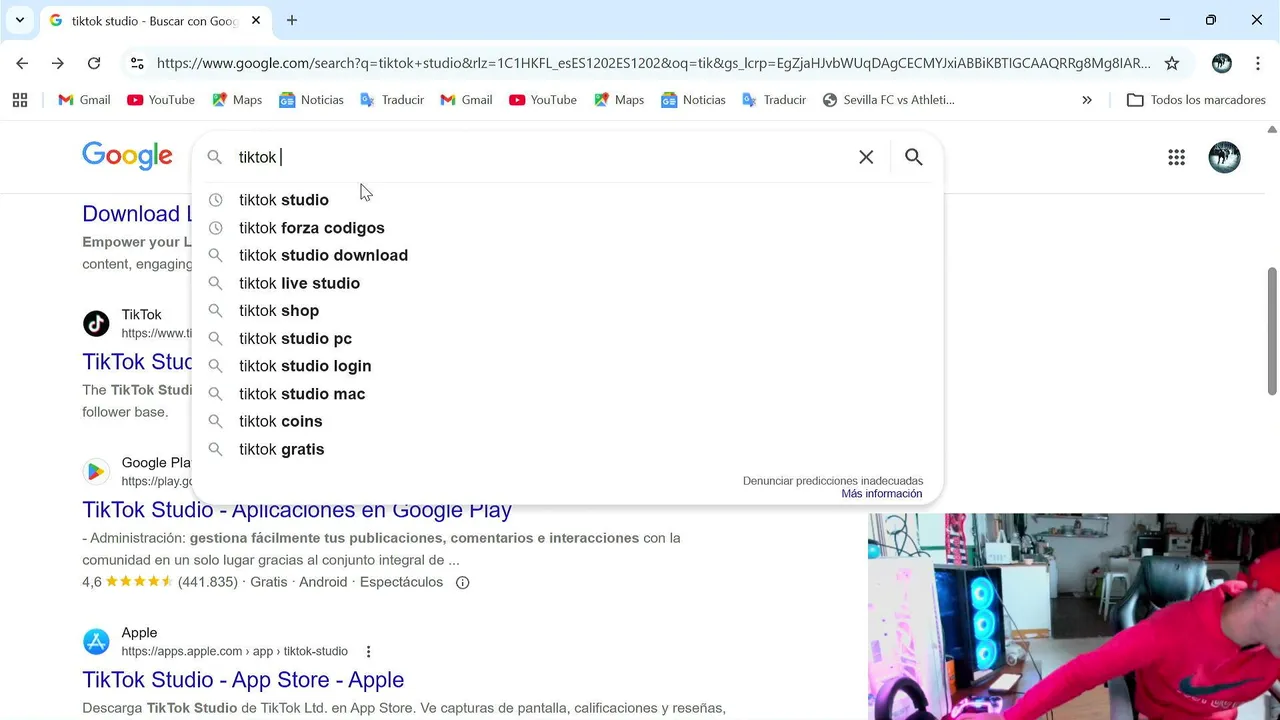This screenshot has width=1280, height=720.
Task: Open the Google account avatar
Action: [1224, 157]
